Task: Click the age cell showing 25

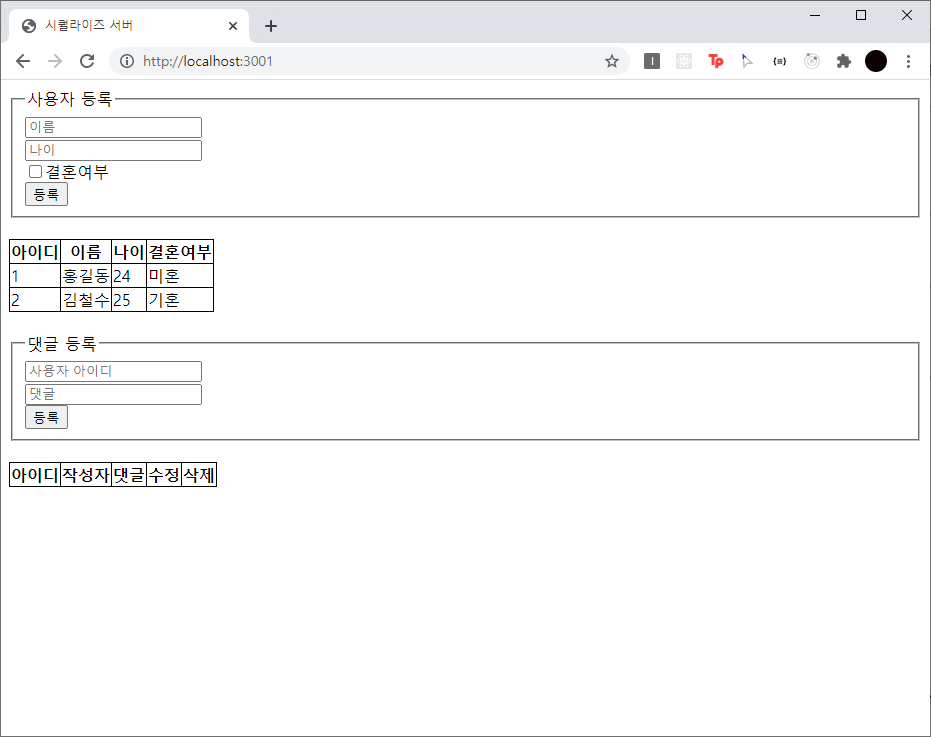Action: coord(129,300)
